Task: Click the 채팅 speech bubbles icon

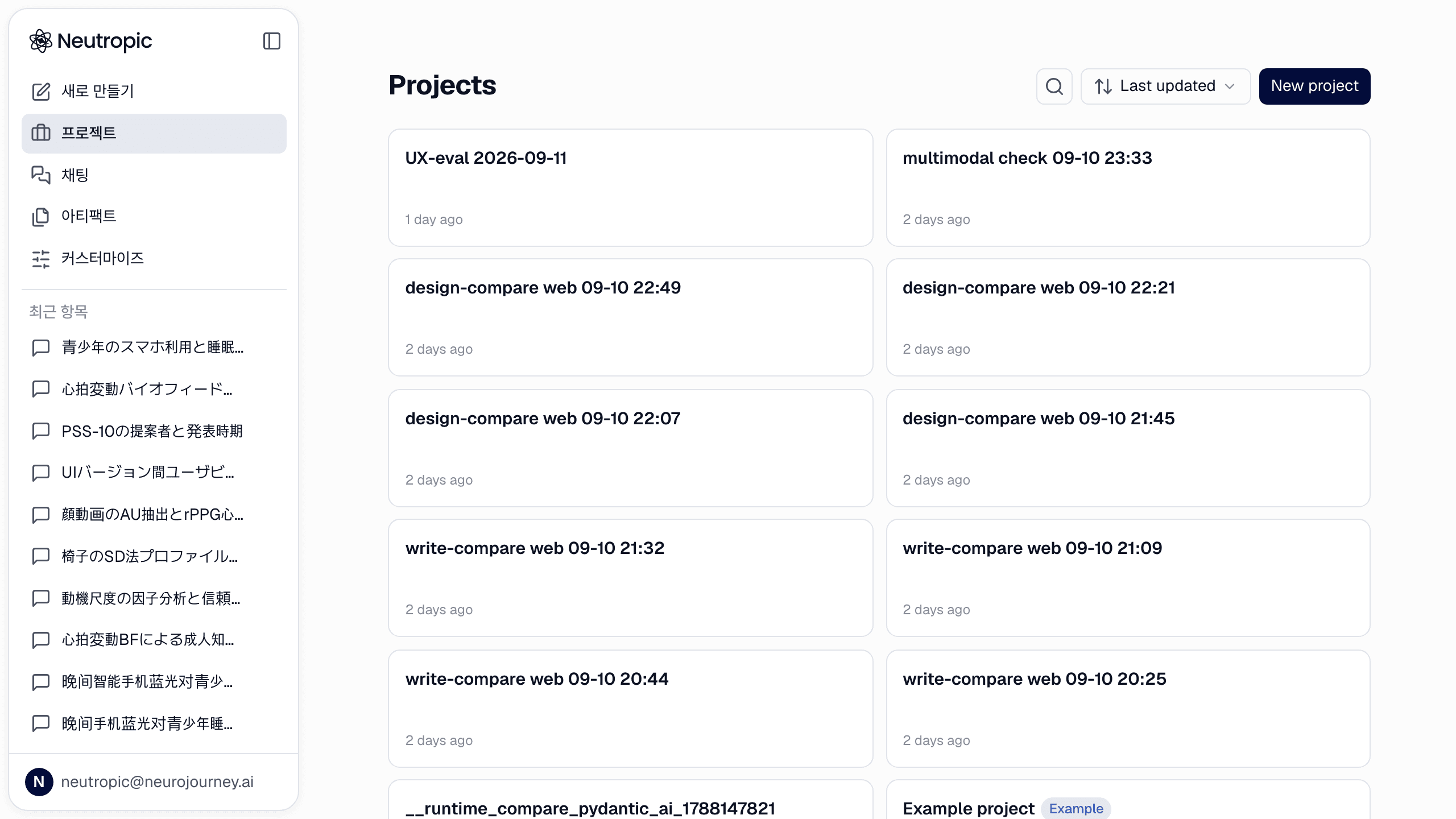Action: [41, 175]
